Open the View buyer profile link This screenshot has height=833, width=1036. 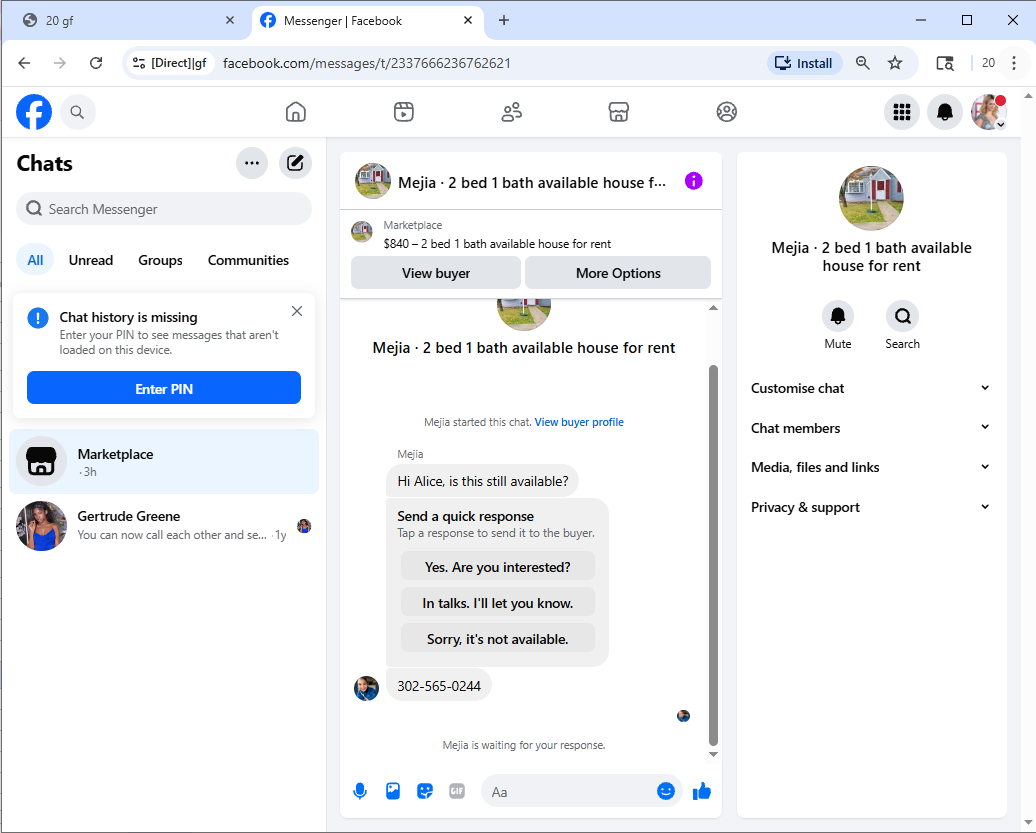[579, 422]
